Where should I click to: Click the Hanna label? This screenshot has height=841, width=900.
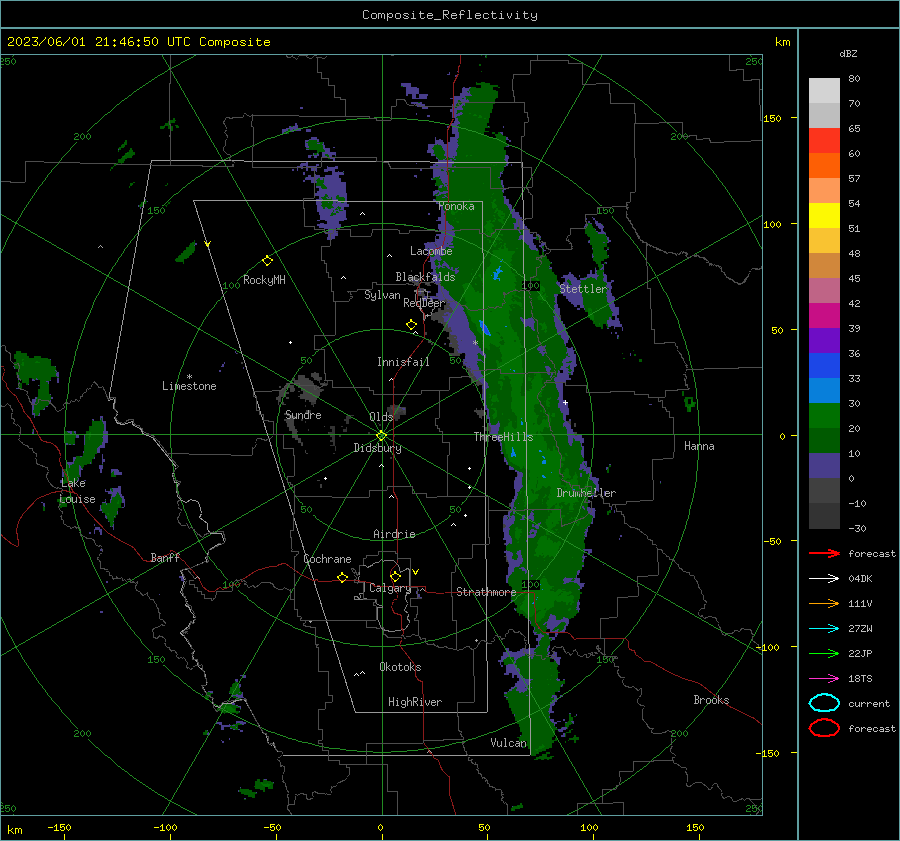[x=699, y=446]
